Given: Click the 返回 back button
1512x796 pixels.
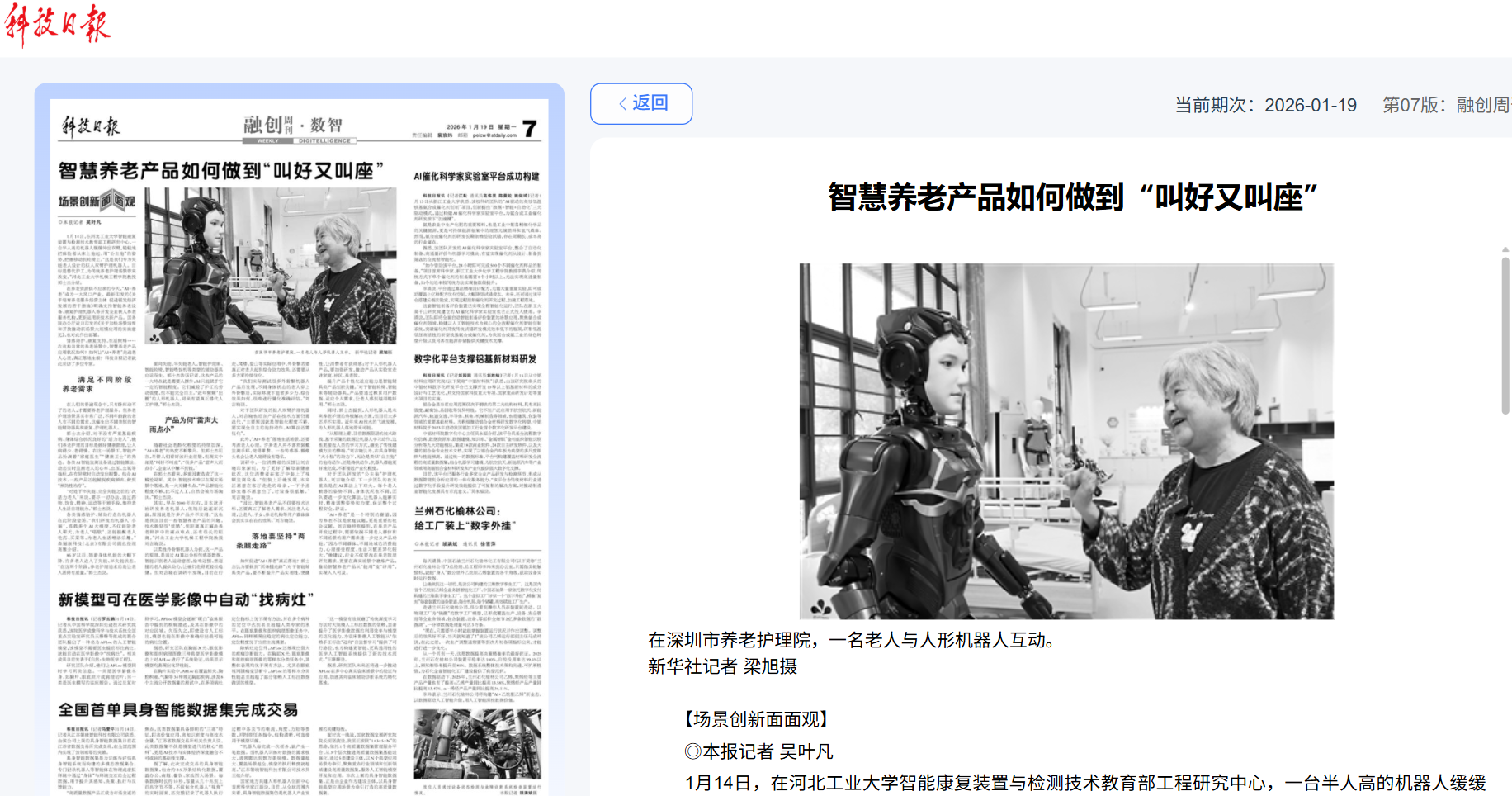Looking at the screenshot, I should pos(641,103).
